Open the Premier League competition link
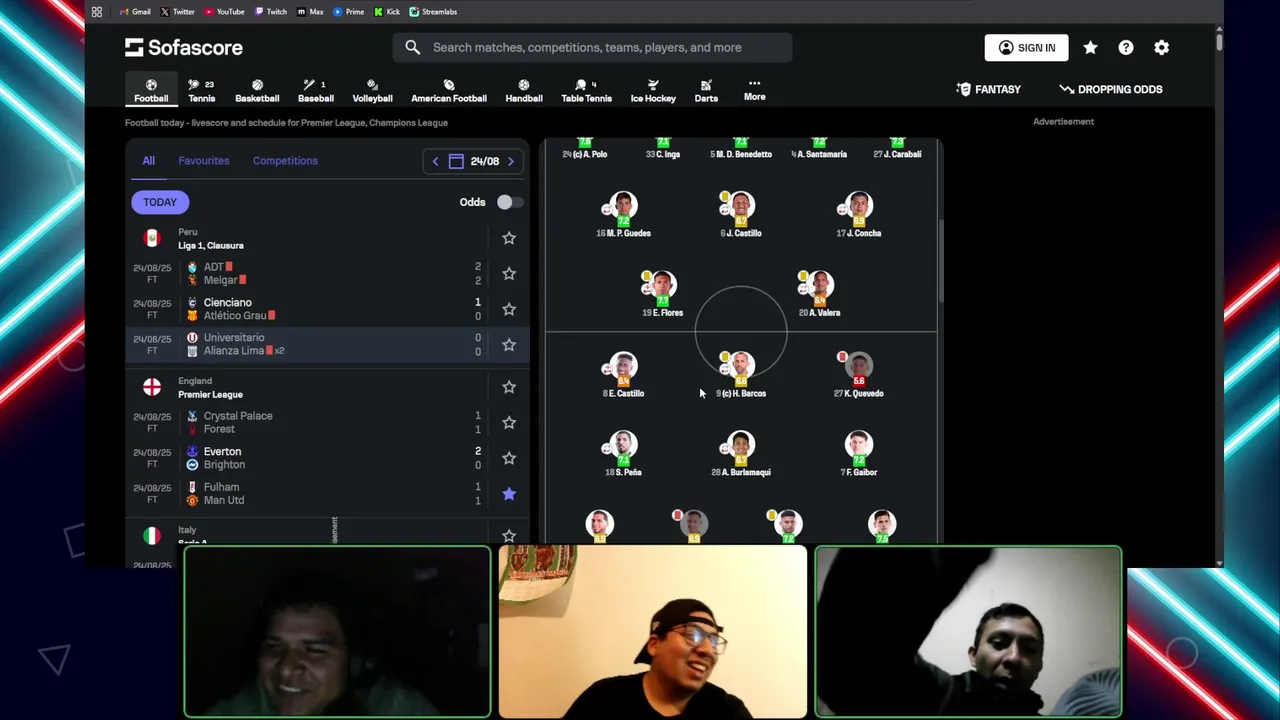The image size is (1280, 720). click(x=210, y=394)
